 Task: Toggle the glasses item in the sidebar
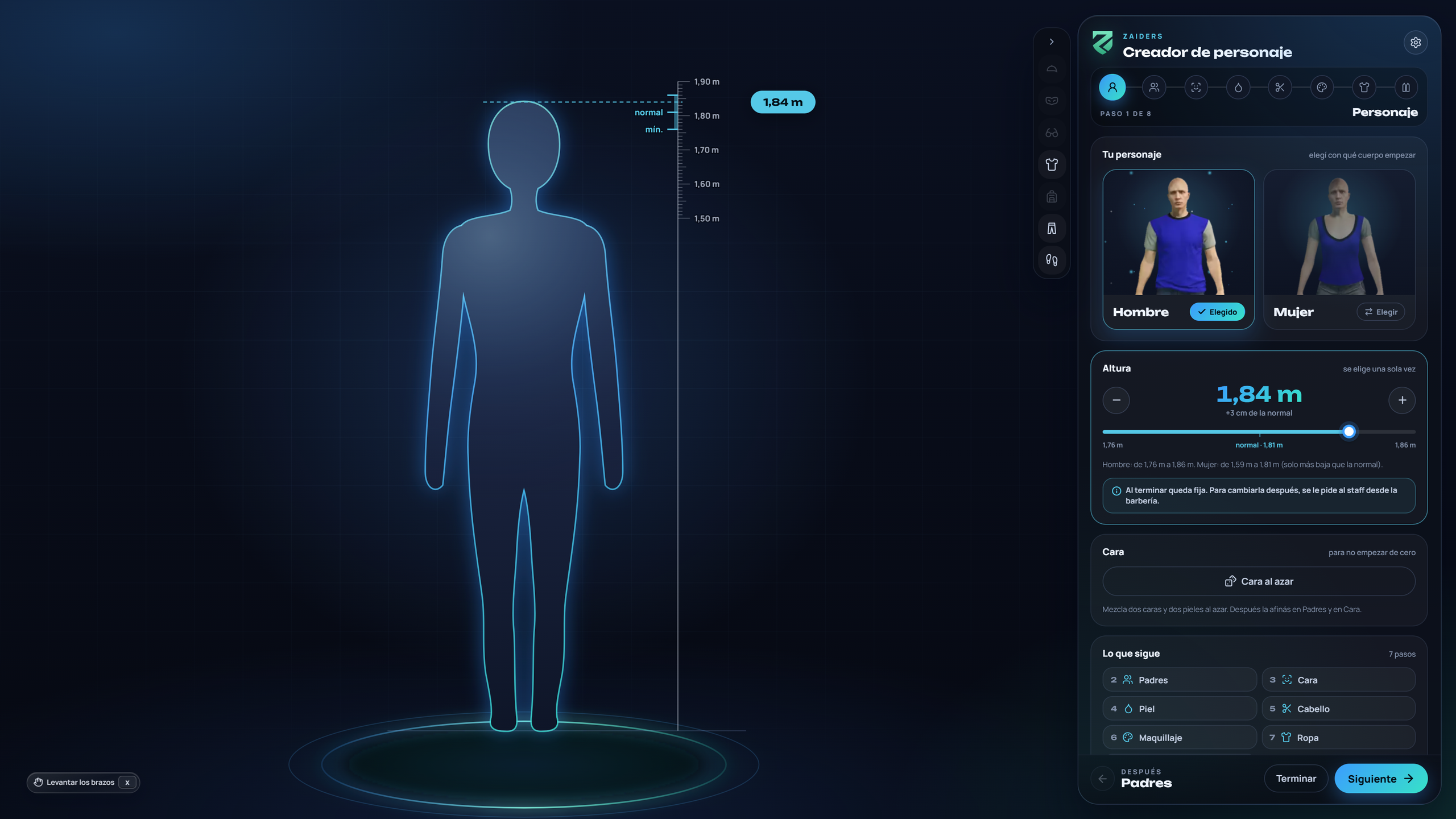pos(1052,133)
